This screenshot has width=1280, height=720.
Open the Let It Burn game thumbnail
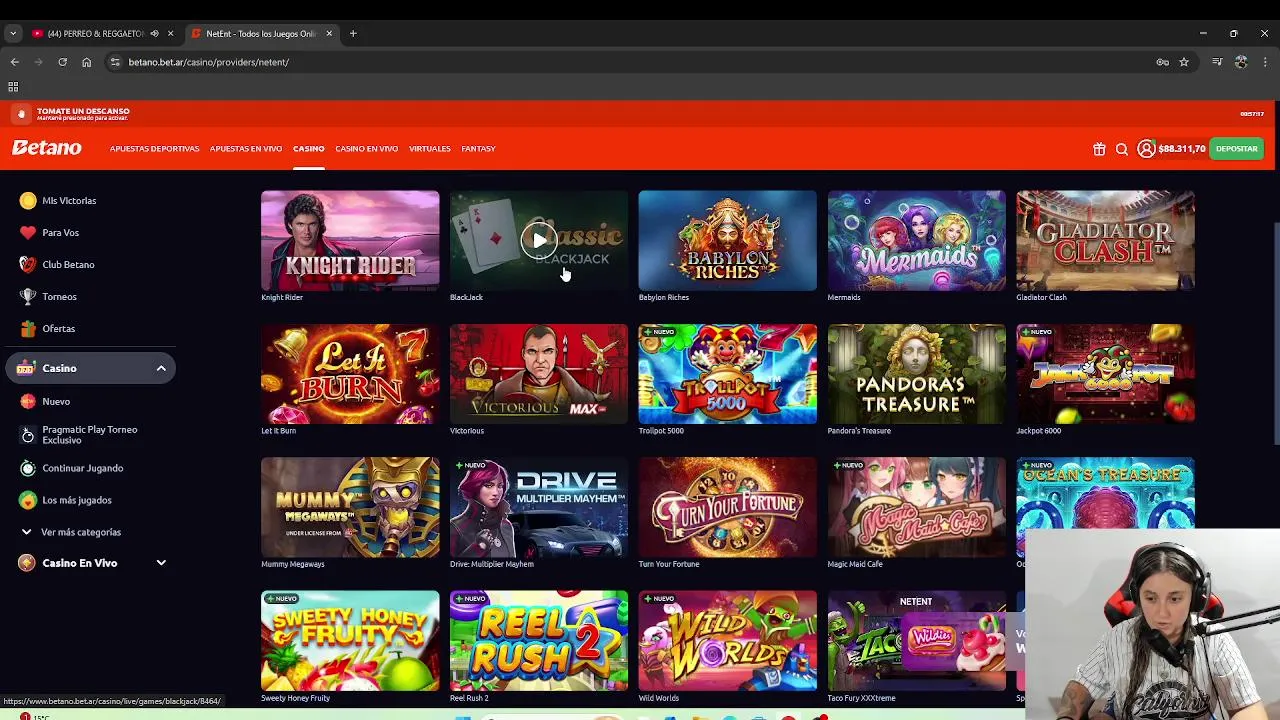pyautogui.click(x=350, y=374)
